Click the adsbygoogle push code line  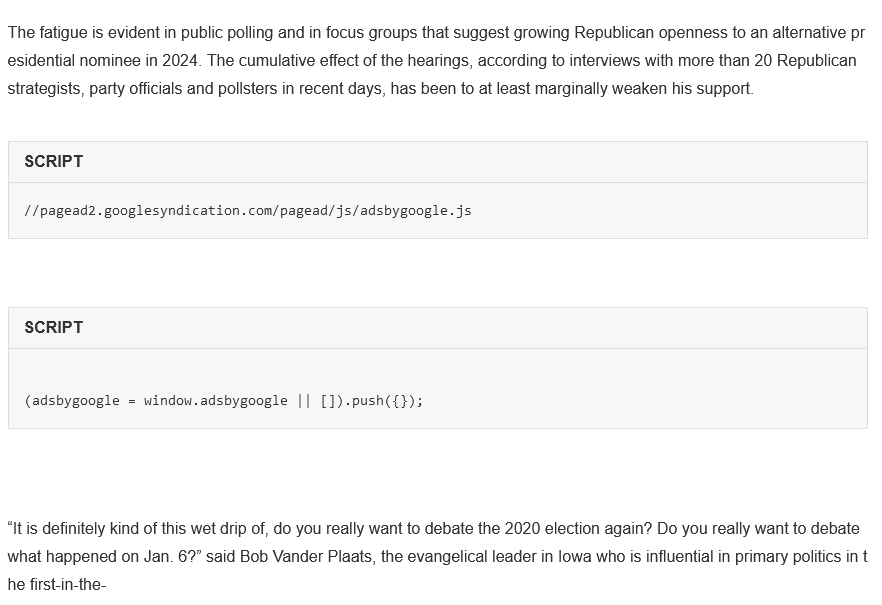(223, 400)
